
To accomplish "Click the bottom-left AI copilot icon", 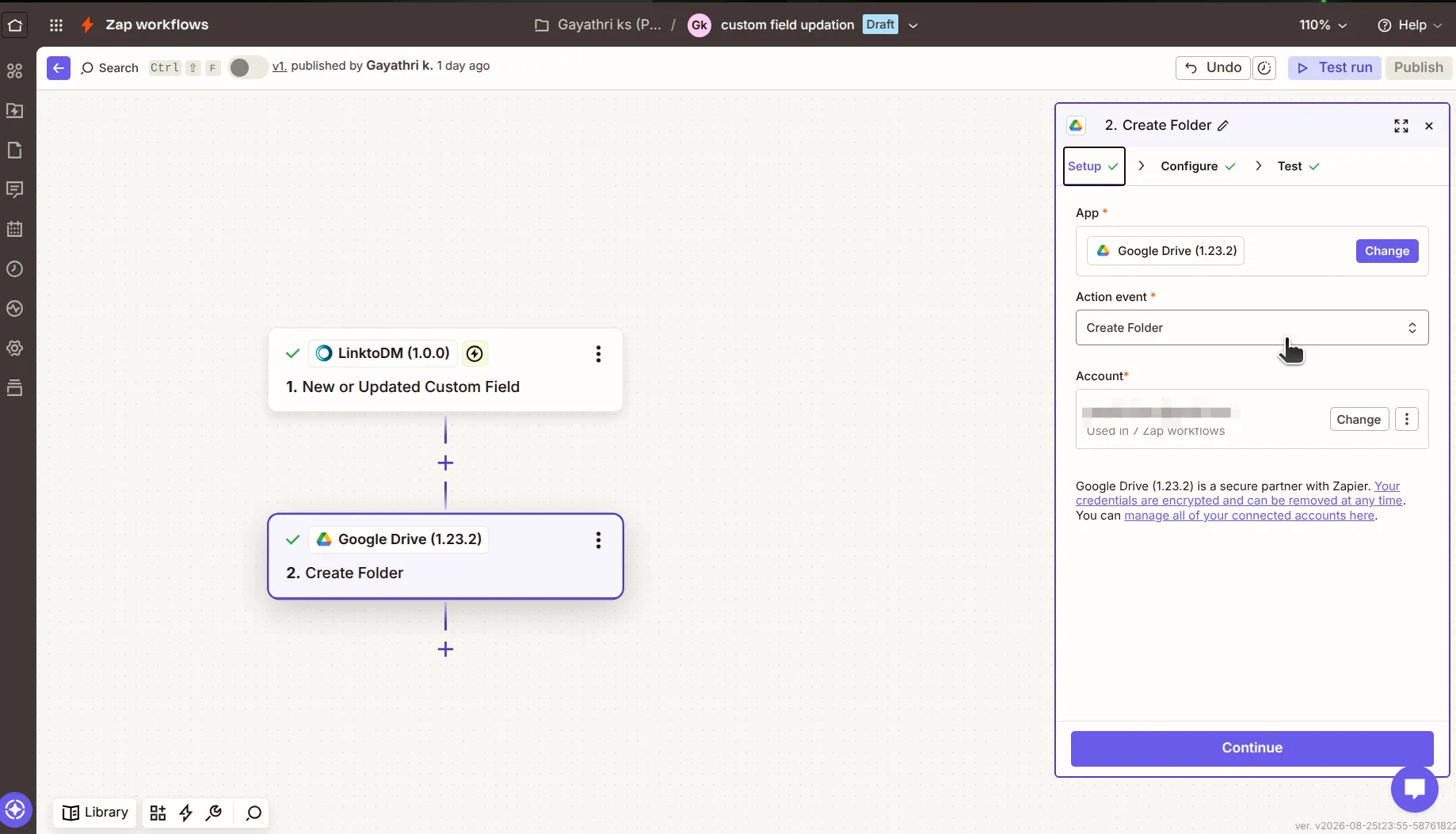I will tap(15, 809).
